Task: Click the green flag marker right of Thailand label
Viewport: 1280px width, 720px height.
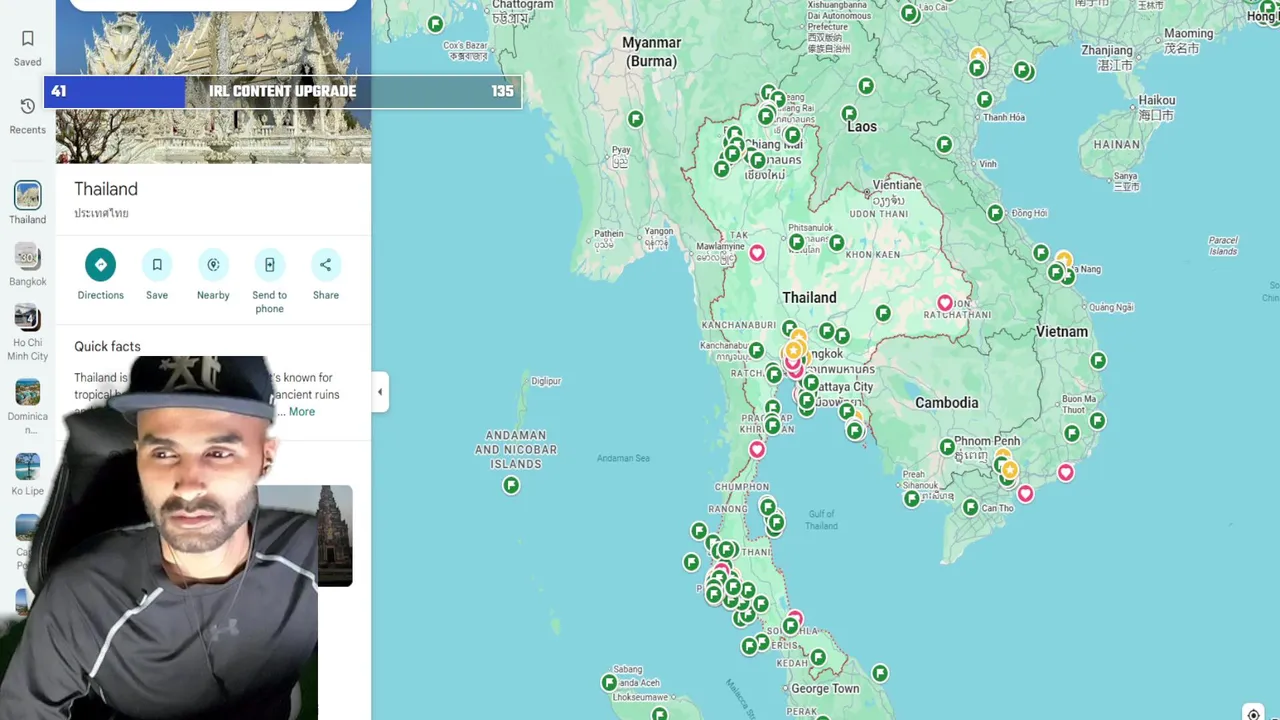Action: coord(883,313)
